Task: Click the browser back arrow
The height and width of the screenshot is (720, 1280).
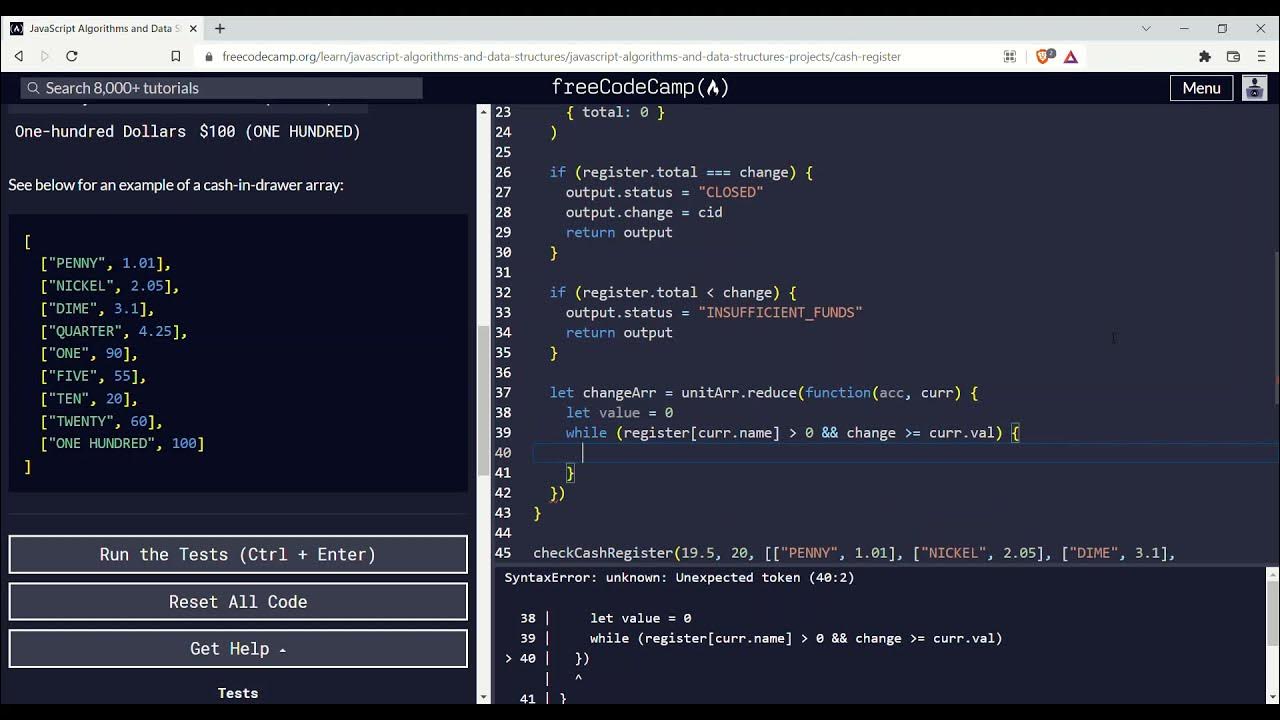Action: click(x=18, y=56)
